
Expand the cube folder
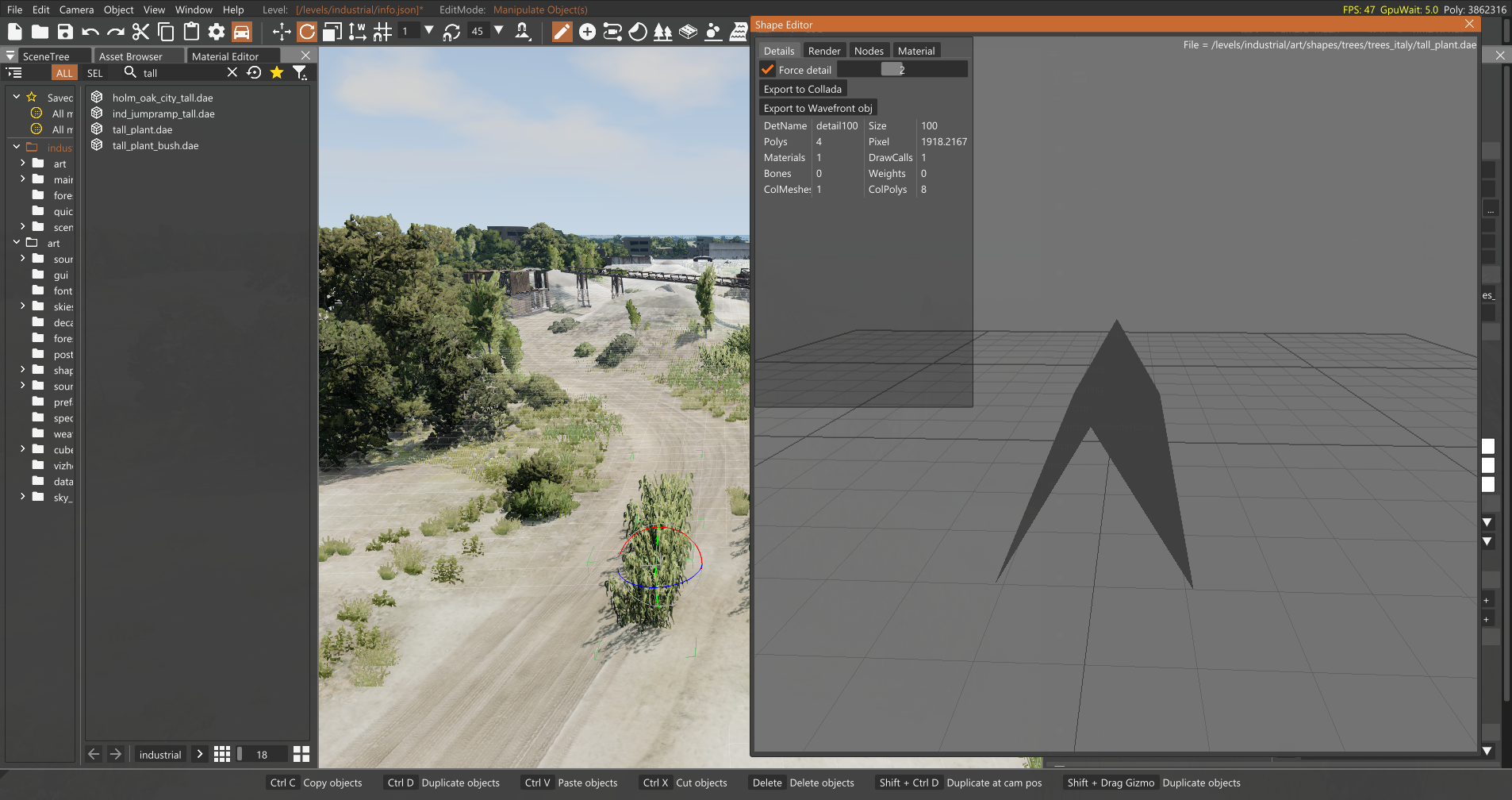[x=23, y=448]
